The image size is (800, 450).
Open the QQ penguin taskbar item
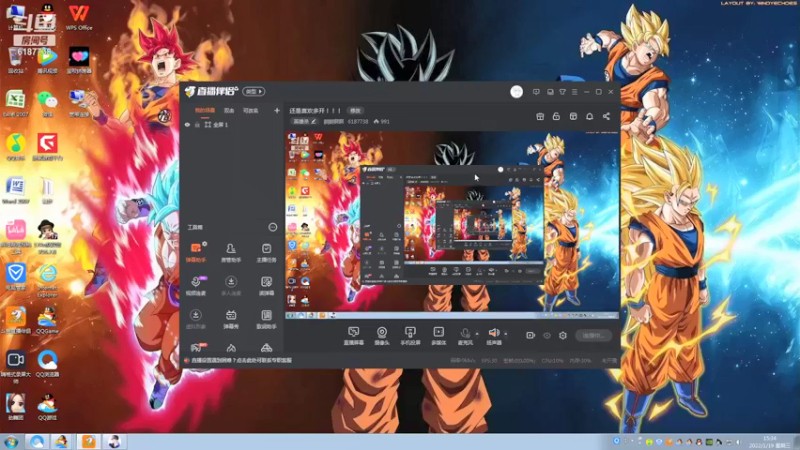(x=62, y=441)
